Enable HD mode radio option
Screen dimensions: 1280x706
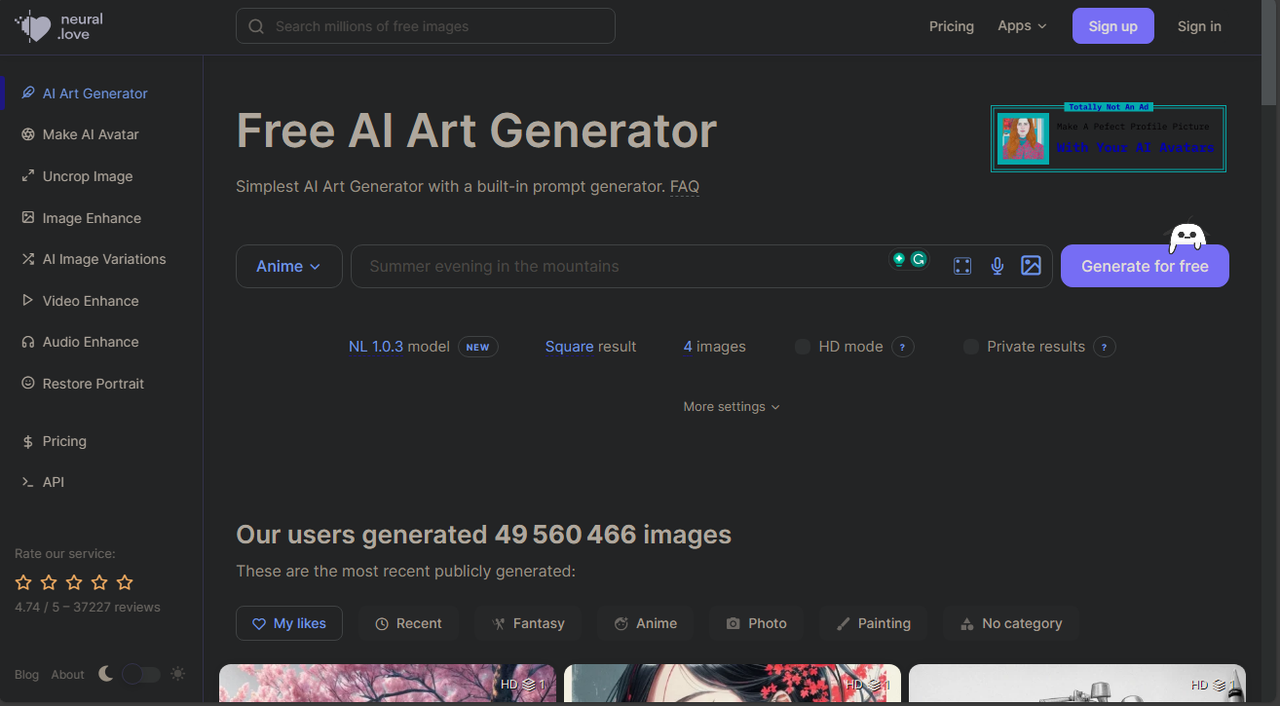point(802,347)
